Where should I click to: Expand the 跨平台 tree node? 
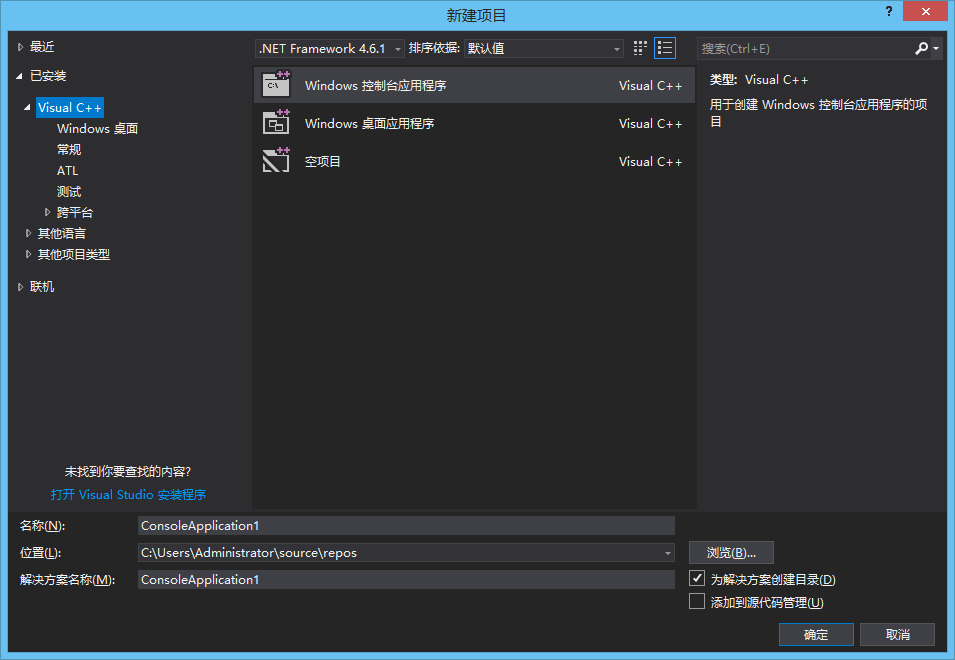point(48,212)
